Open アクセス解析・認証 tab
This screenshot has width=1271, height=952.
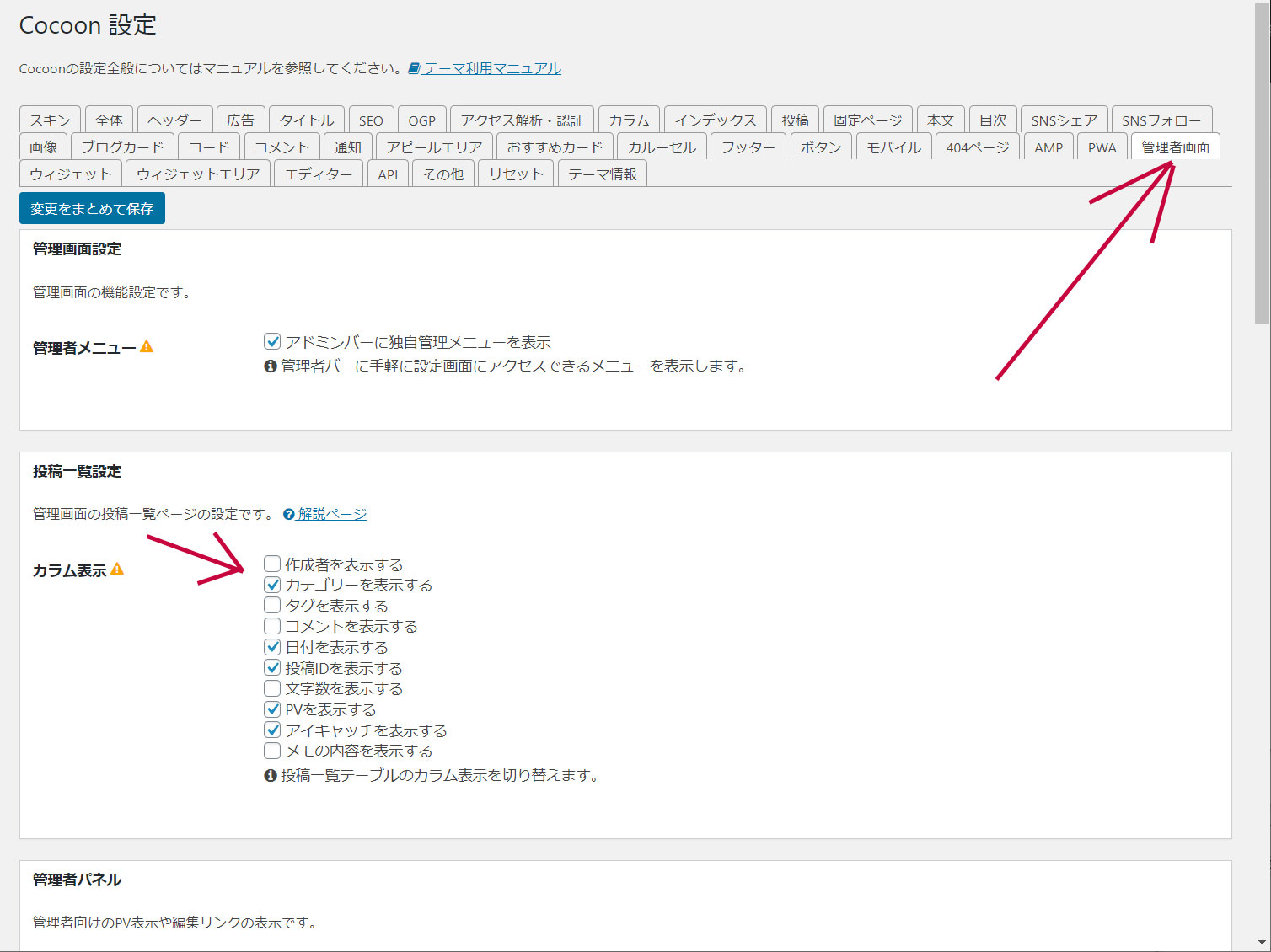point(523,120)
